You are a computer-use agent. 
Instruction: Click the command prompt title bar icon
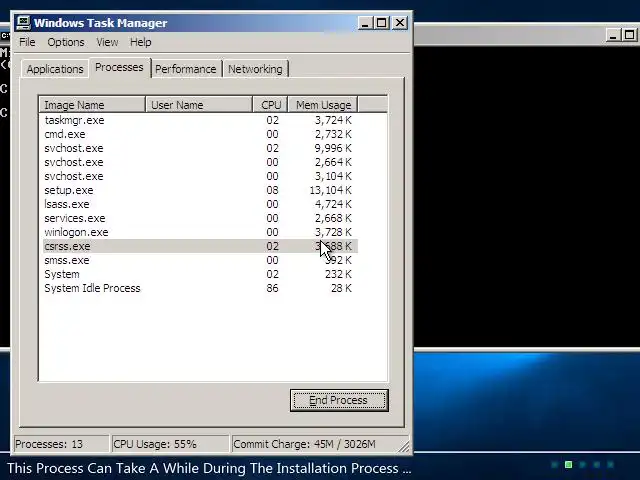[x=4, y=36]
